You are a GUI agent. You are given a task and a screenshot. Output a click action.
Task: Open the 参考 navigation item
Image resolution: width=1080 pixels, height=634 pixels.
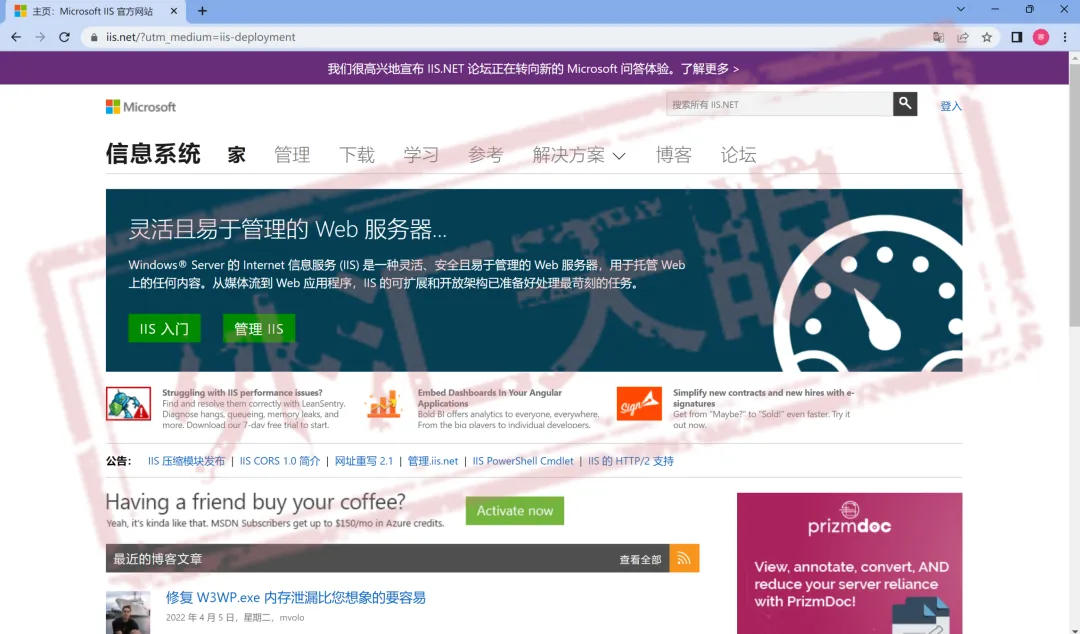pyautogui.click(x=486, y=155)
